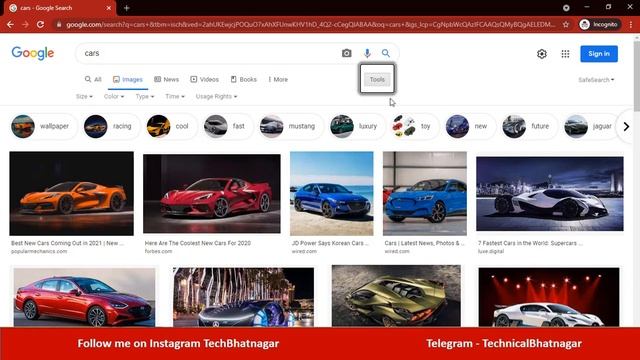Image resolution: width=640 pixels, height=360 pixels.
Task: Open the More menu
Action: pos(278,79)
